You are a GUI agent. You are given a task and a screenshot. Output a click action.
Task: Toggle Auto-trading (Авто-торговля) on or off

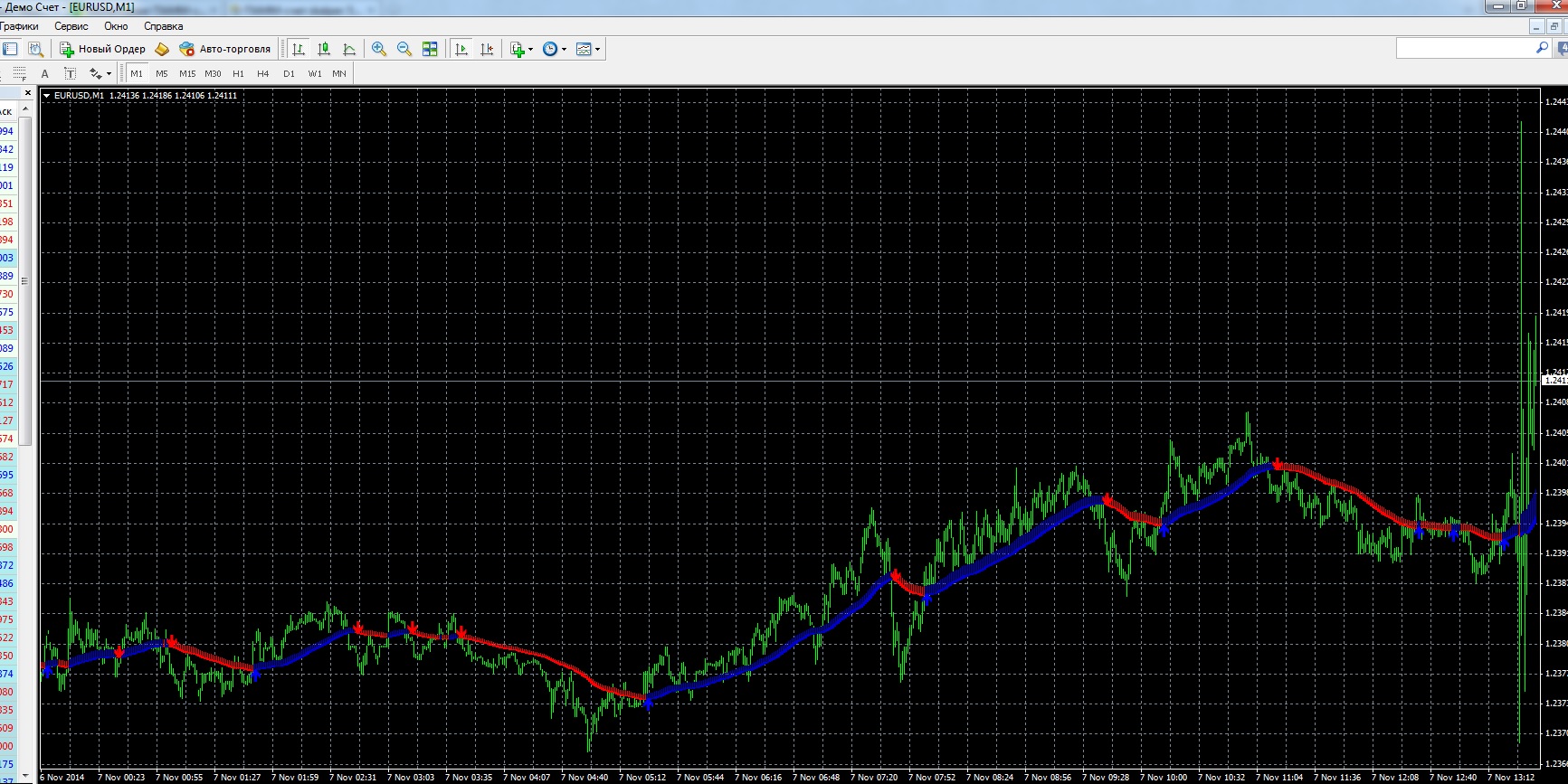click(x=225, y=49)
